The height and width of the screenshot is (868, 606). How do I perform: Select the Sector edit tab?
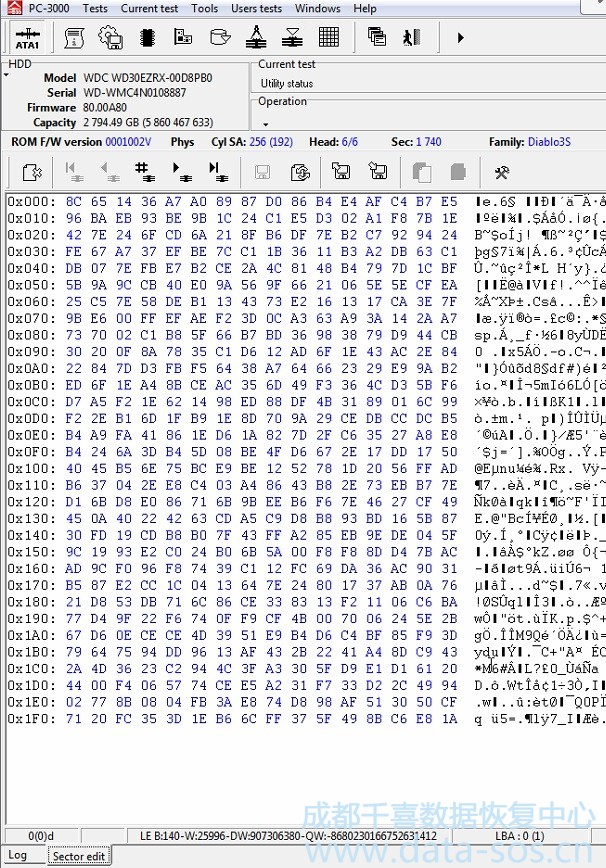(x=78, y=856)
